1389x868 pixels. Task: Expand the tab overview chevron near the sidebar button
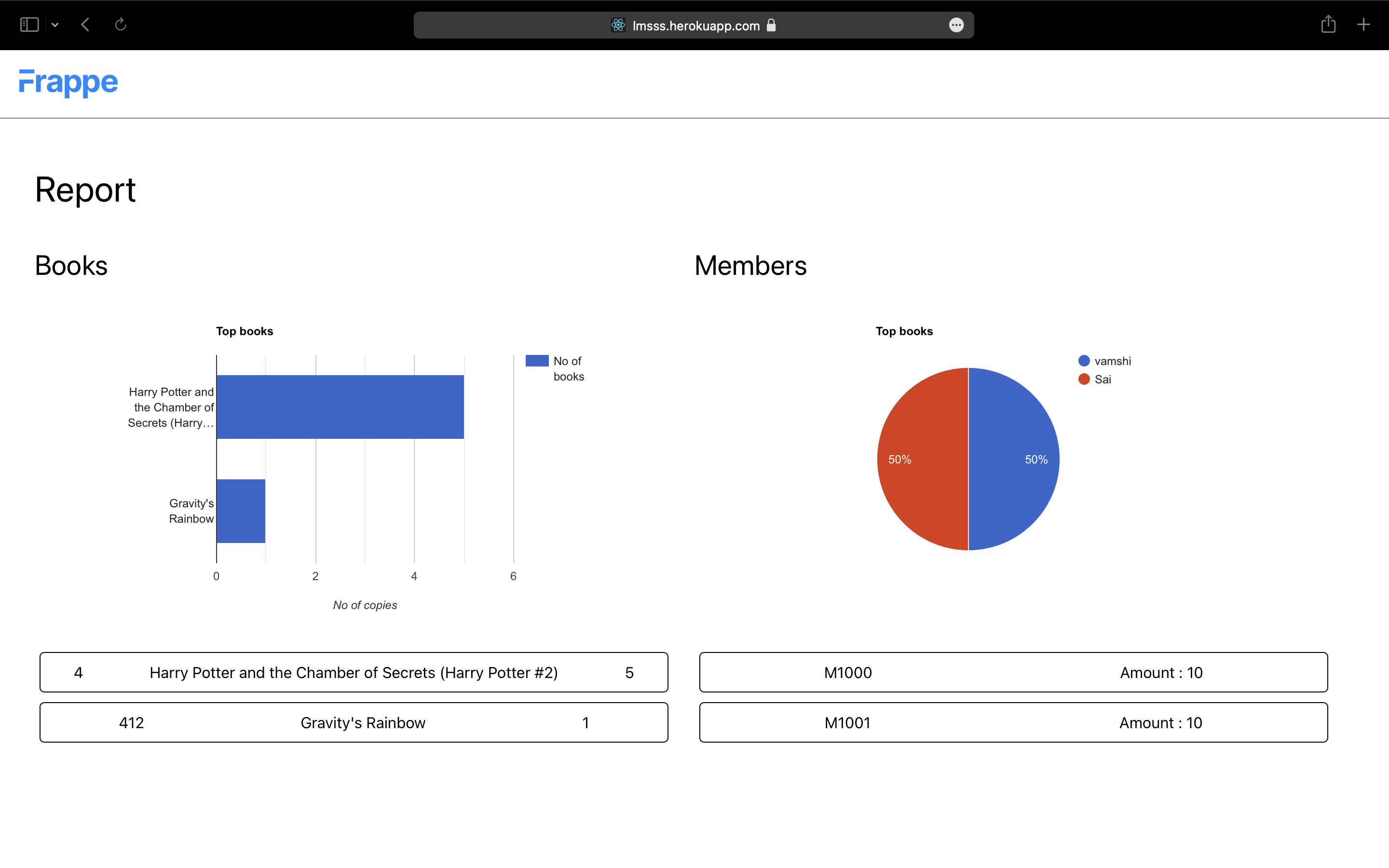55,24
